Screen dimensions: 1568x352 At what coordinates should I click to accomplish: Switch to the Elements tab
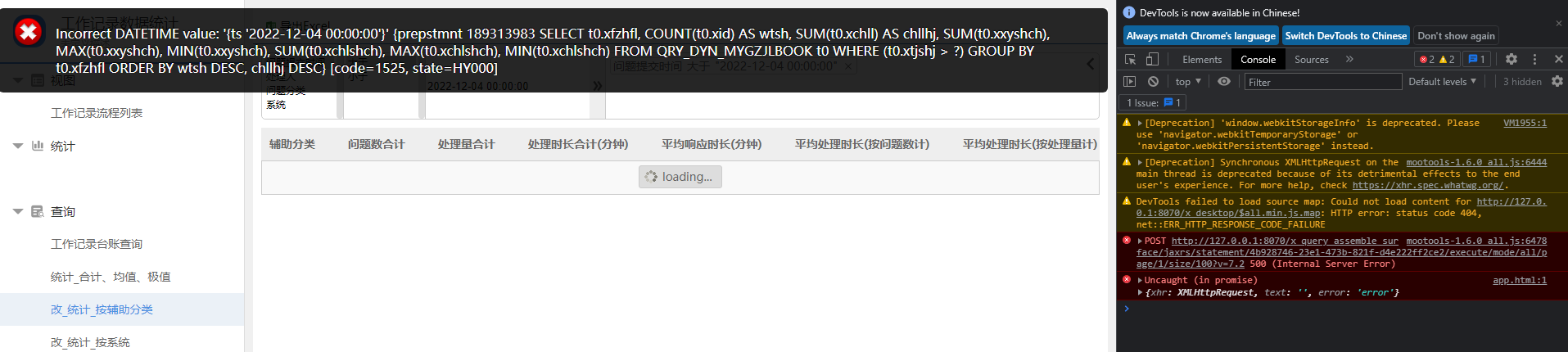[x=1202, y=59]
